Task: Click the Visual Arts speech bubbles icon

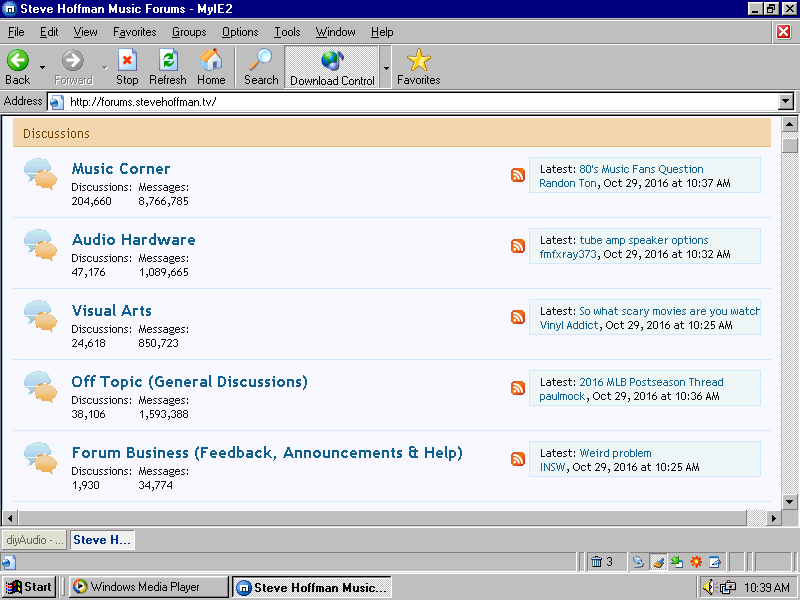Action: click(x=40, y=316)
